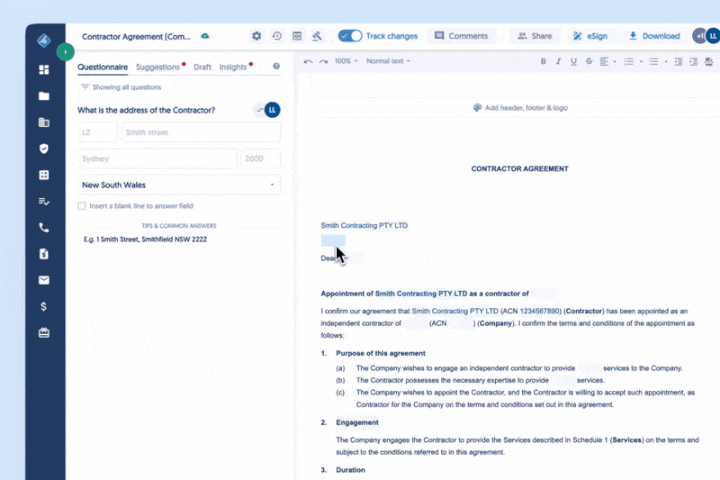This screenshot has width=720, height=480.
Task: Open the Comments panel
Action: (461, 36)
